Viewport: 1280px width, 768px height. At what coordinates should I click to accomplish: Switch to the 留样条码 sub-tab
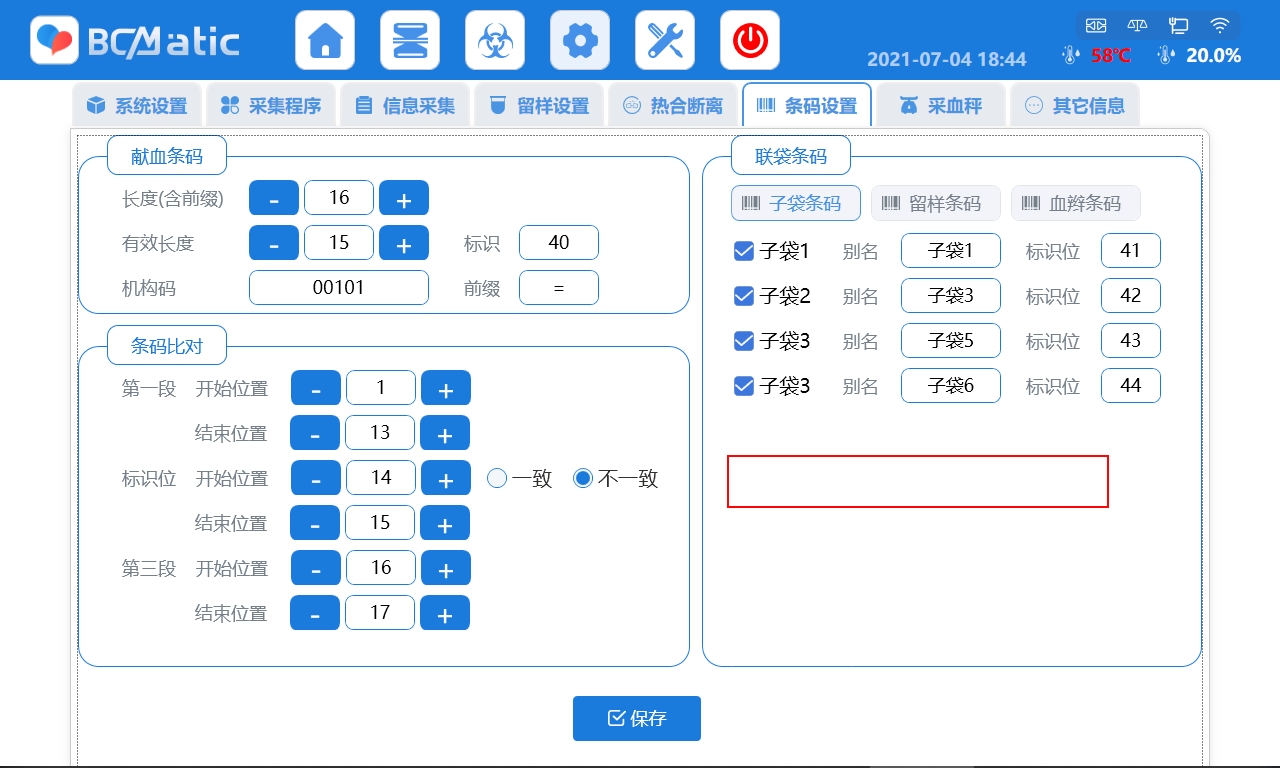point(936,203)
